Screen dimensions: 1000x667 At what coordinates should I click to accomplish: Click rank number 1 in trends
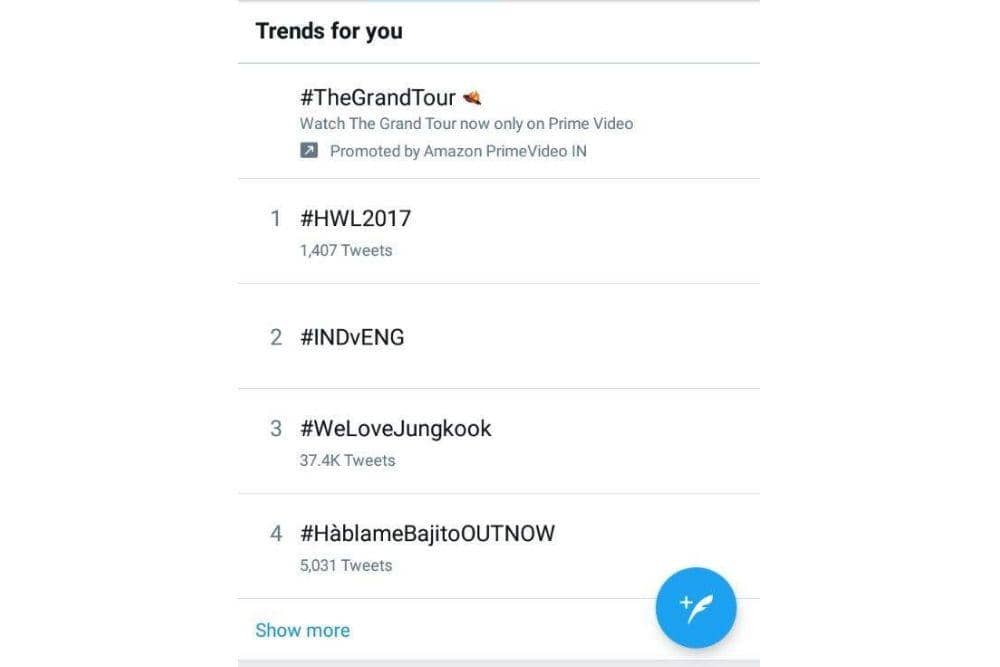pos(276,219)
